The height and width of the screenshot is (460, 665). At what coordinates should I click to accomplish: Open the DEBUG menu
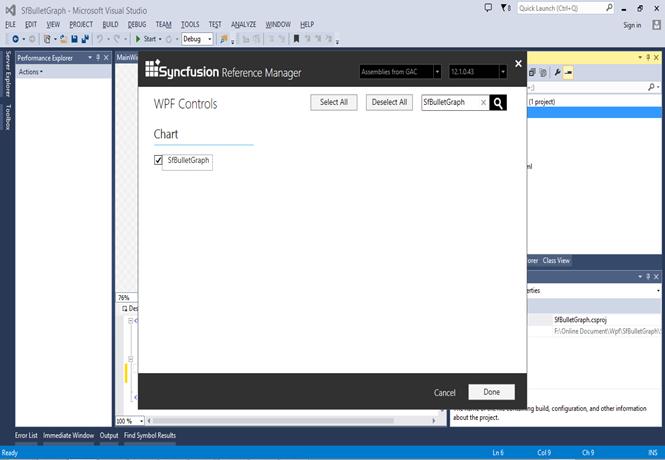coord(137,25)
